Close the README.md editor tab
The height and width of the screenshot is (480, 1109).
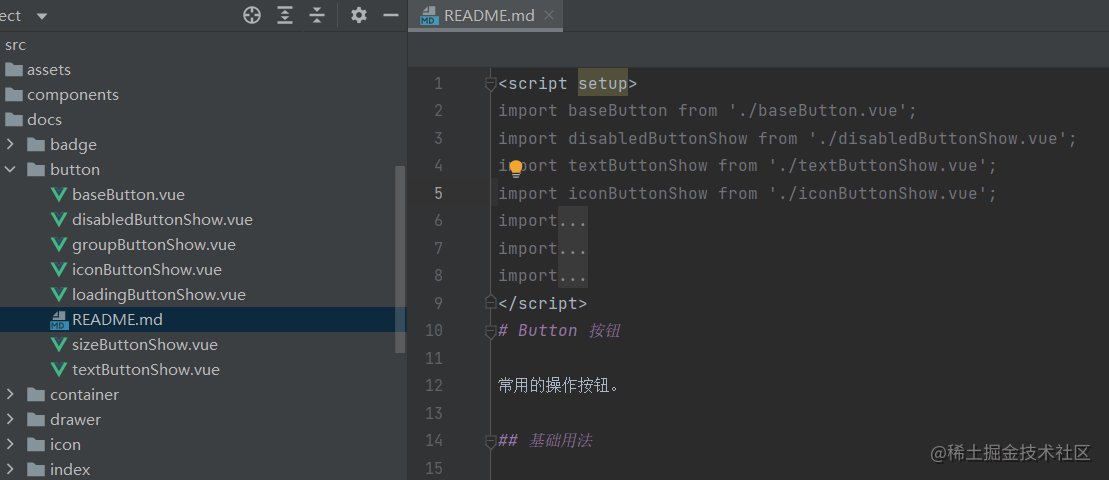pyautogui.click(x=549, y=15)
